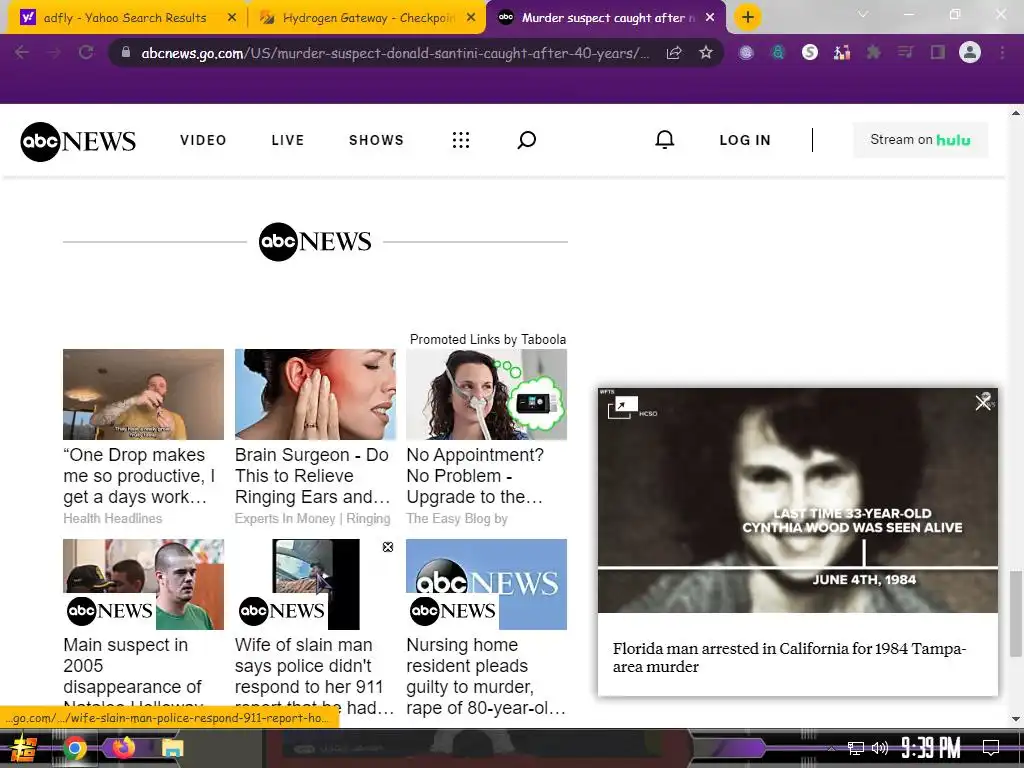Open 'Nursing home resident pleads guilty' story
Viewport: 1024px width, 768px height.
pos(486,676)
